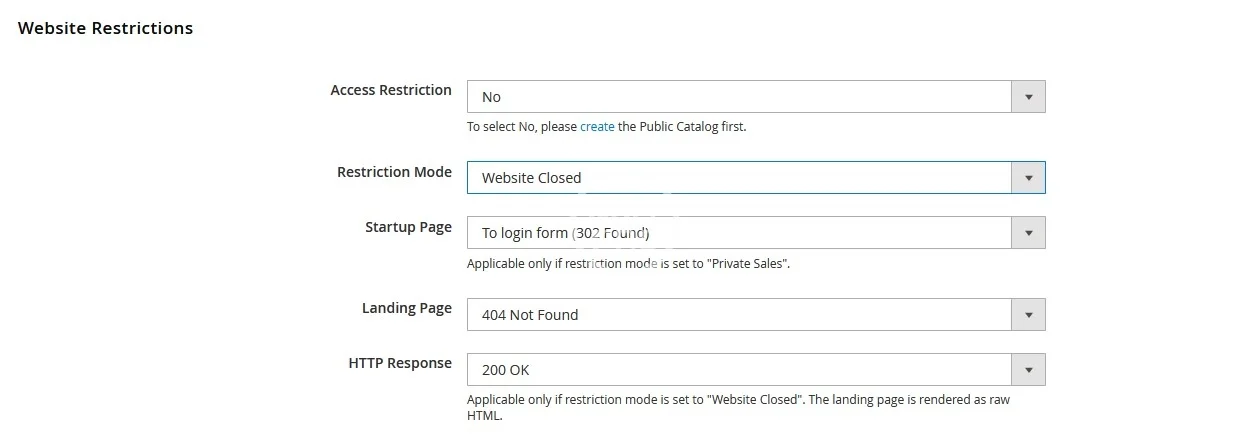Click the 'Website Closed' text in Restriction Mode
Screen dimensions: 1249x446
click(x=531, y=178)
